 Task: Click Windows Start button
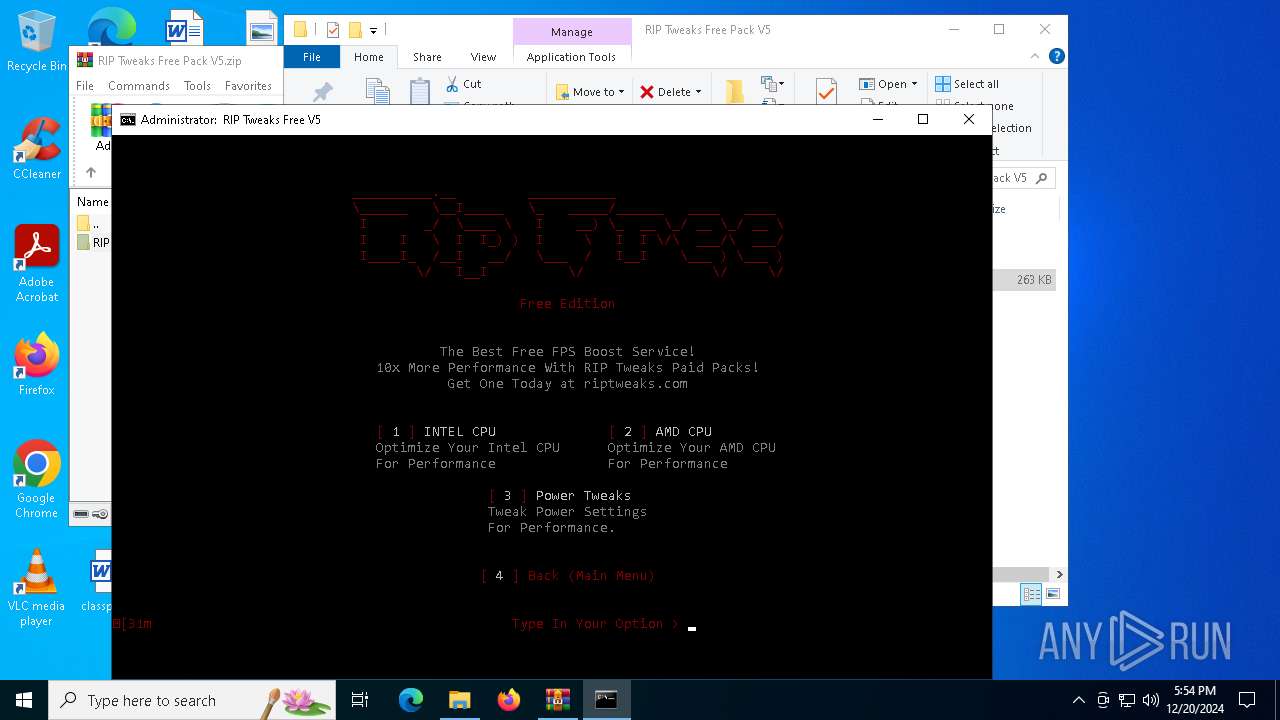pyautogui.click(x=24, y=700)
